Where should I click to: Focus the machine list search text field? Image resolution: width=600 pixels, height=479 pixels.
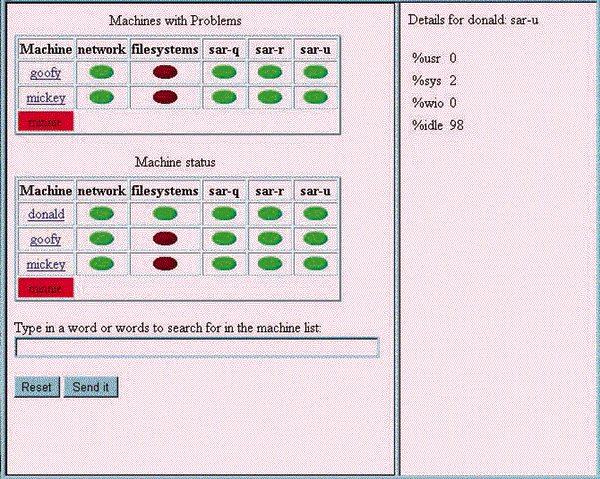click(x=196, y=347)
